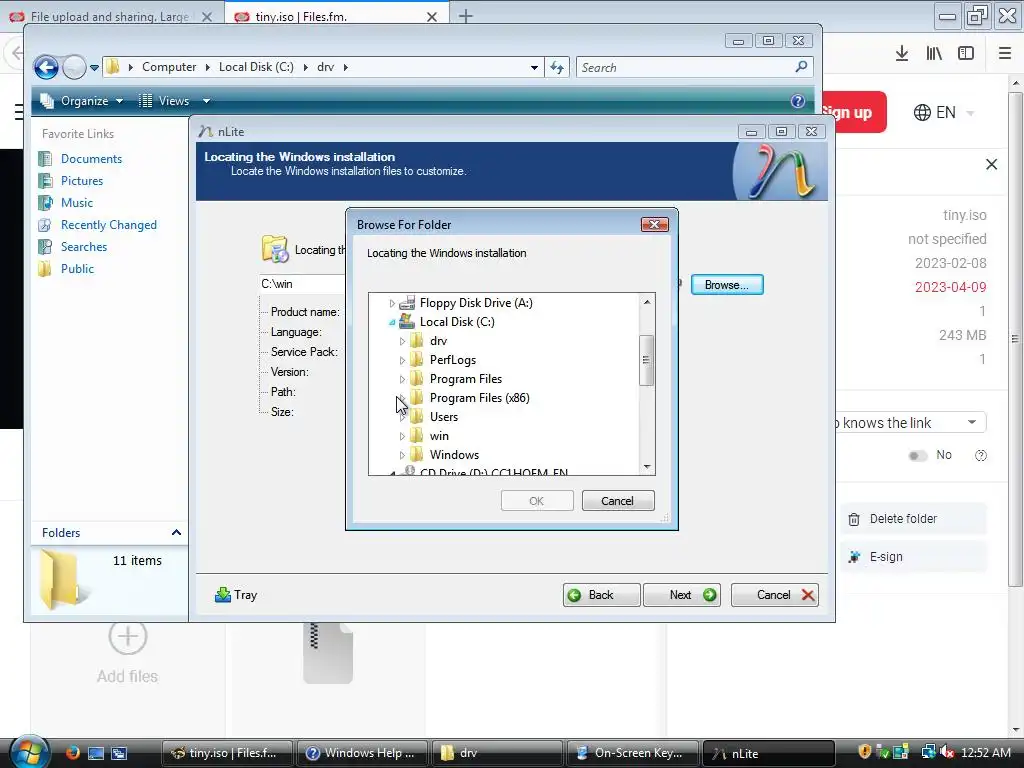This screenshot has width=1024, height=768.
Task: Click Explorer forward arrow button
Action: click(74, 67)
